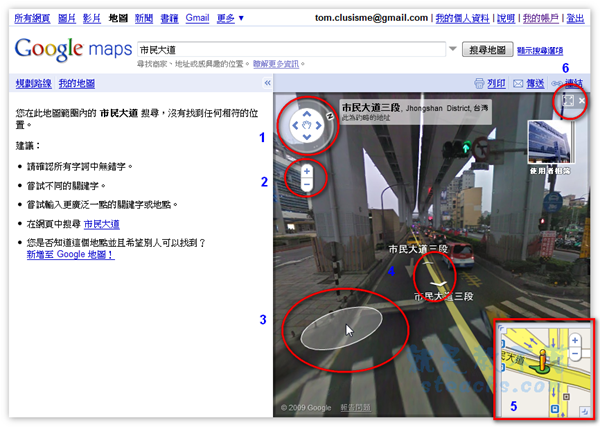Zoom in Street View with the plus button
Screen dimensions: 600x427
point(307,171)
